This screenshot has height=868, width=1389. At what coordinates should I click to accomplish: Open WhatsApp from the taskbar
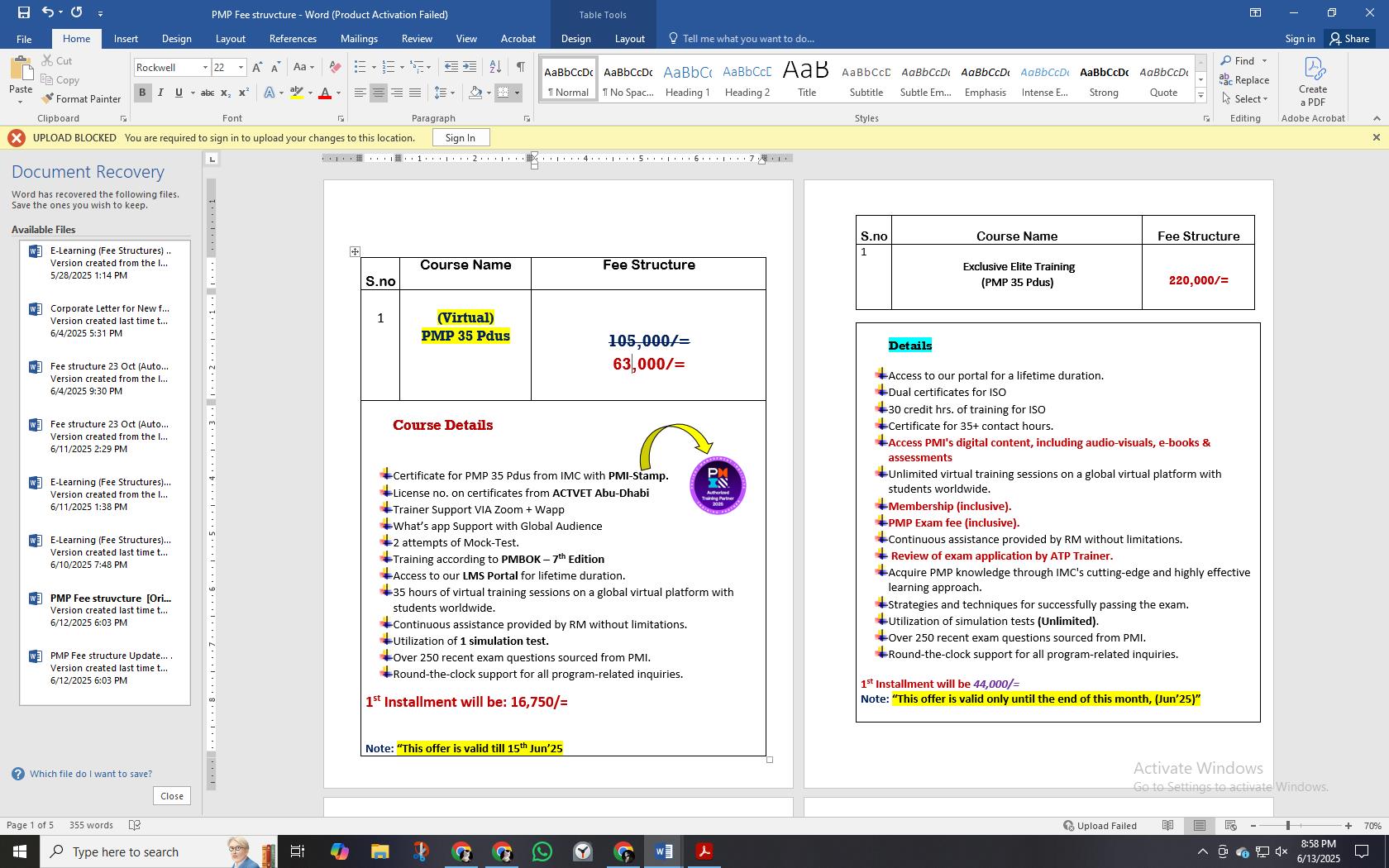542,851
